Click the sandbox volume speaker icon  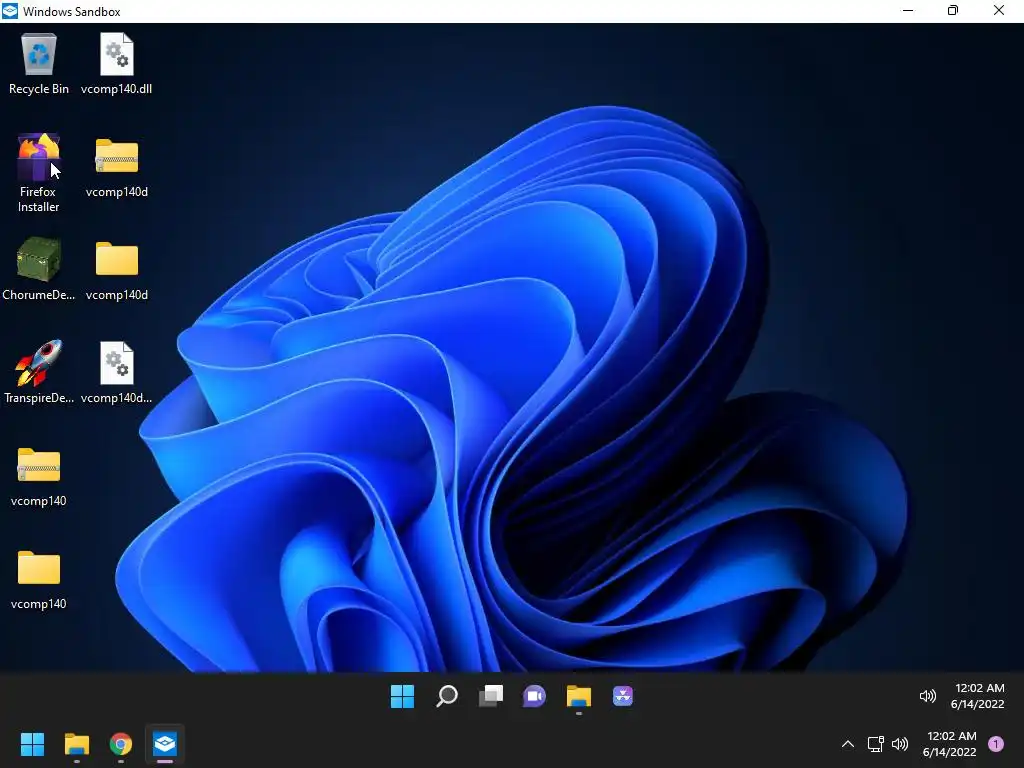[927, 696]
